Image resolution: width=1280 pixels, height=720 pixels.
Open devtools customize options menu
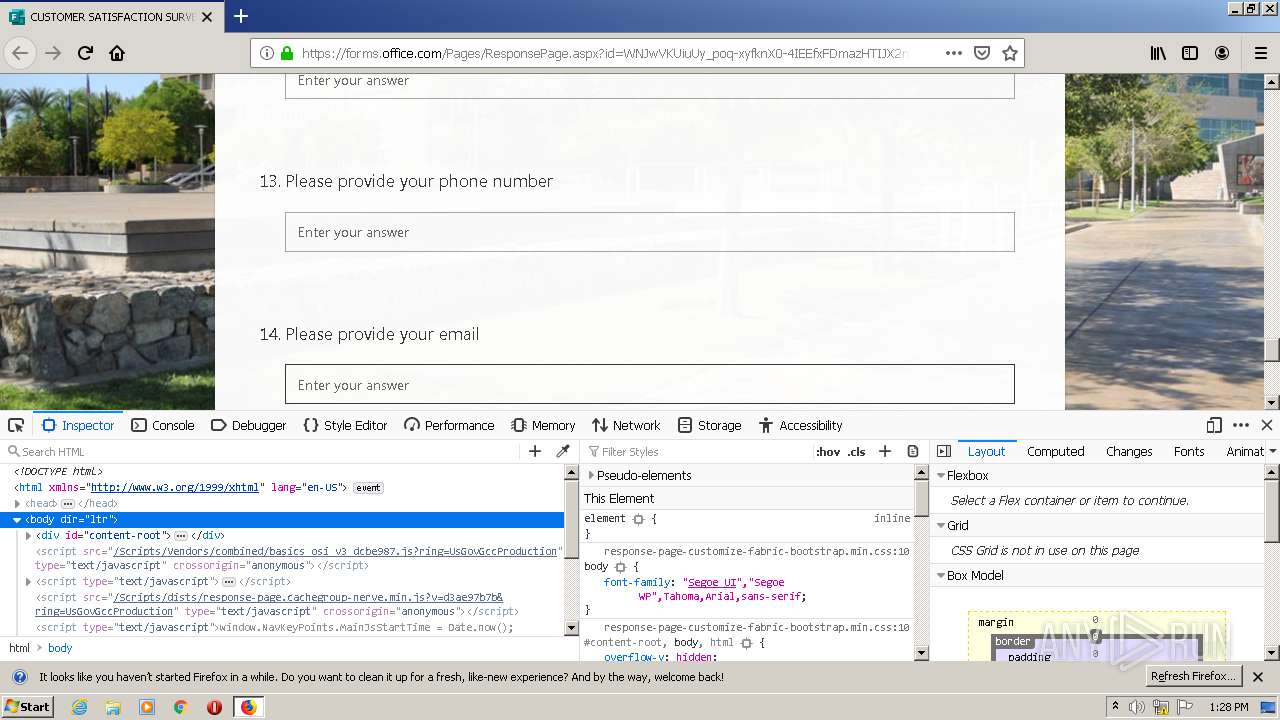[1241, 425]
